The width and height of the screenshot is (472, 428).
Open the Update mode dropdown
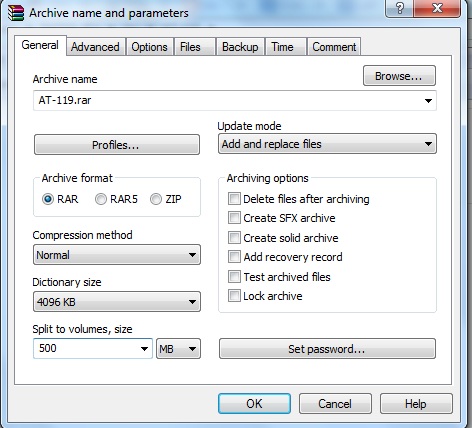coord(327,144)
